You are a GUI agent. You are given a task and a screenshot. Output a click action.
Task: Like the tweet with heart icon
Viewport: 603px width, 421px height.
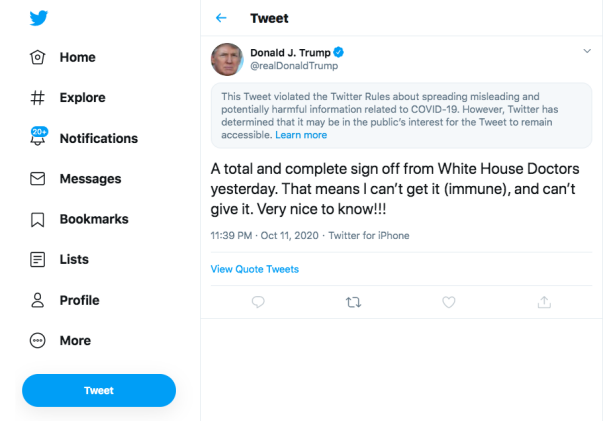[x=449, y=301]
